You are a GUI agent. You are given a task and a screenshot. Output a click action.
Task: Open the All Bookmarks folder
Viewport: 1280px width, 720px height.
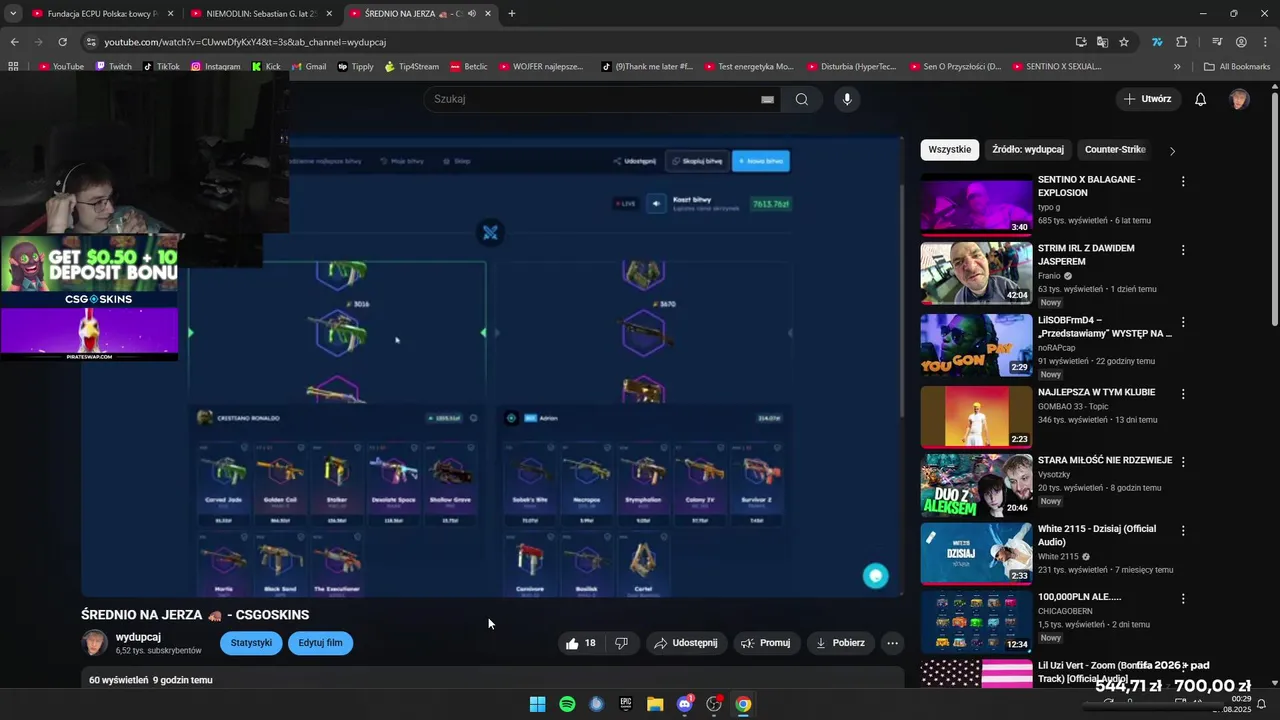click(x=1237, y=66)
